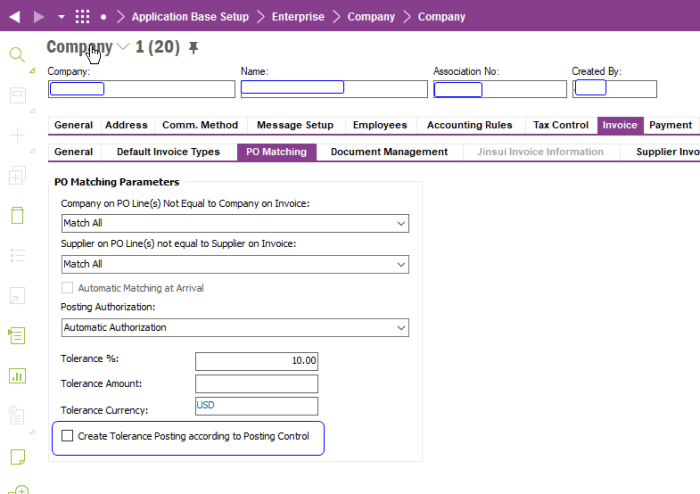The width and height of the screenshot is (700, 494).
Task: Click the Tolerance Currency field USD
Action: 256,406
